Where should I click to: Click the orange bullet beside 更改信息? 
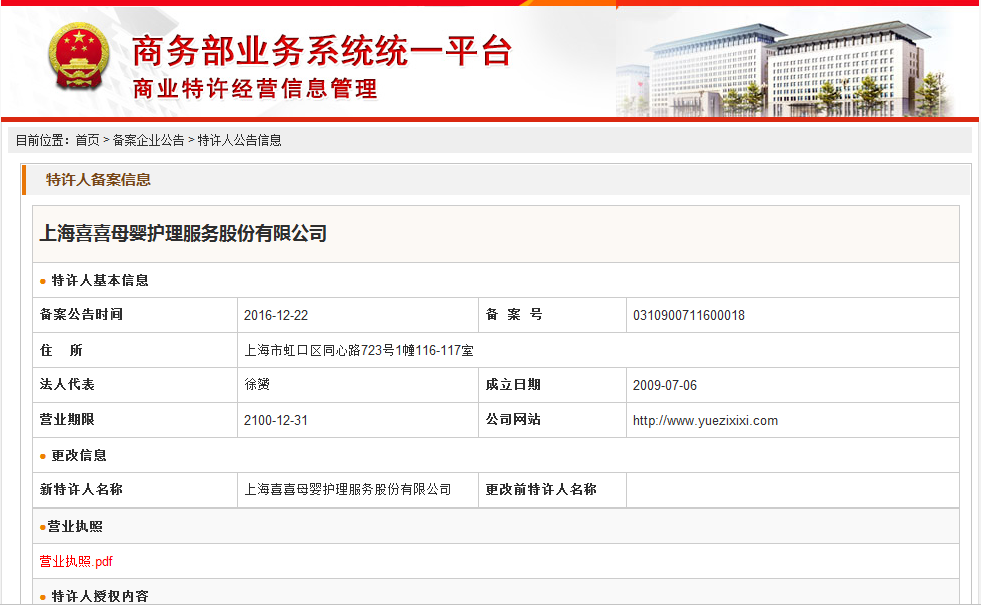tap(43, 456)
